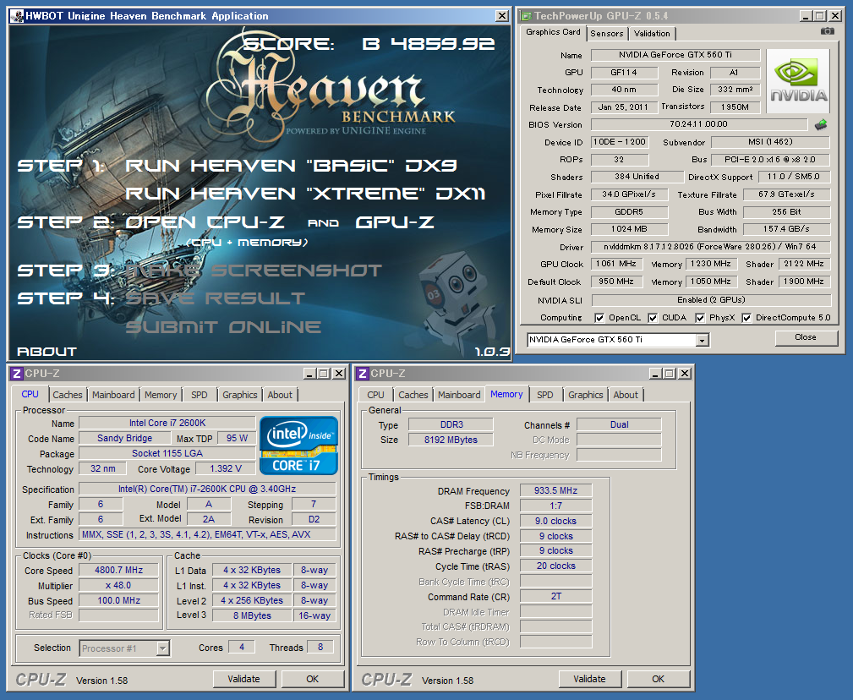The width and height of the screenshot is (853, 700).
Task: Open Graphics tab in right CPU-Z window
Action: coord(585,395)
